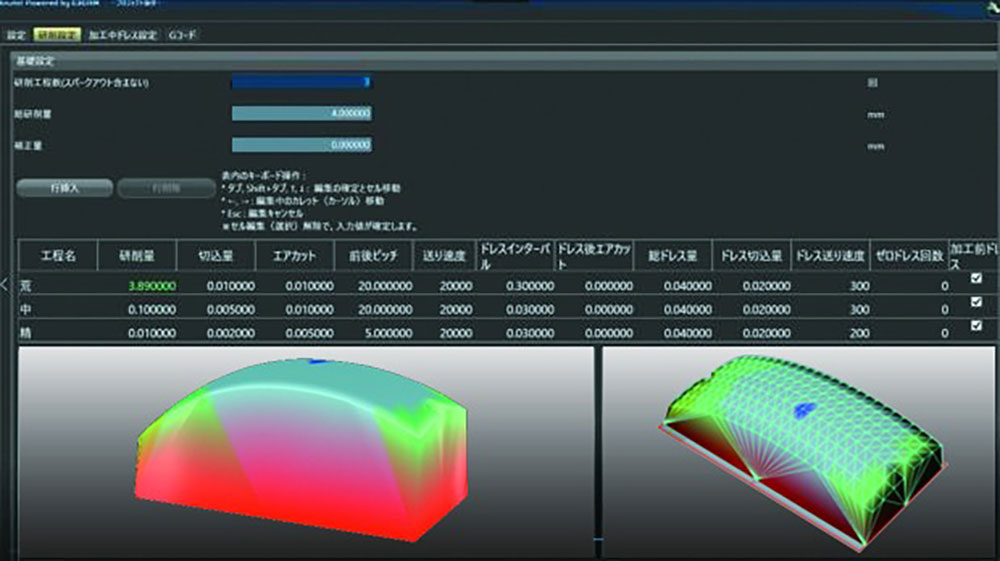Click the 研削工程数 input field
Screen dimensions: 1000x561
pos(302,82)
